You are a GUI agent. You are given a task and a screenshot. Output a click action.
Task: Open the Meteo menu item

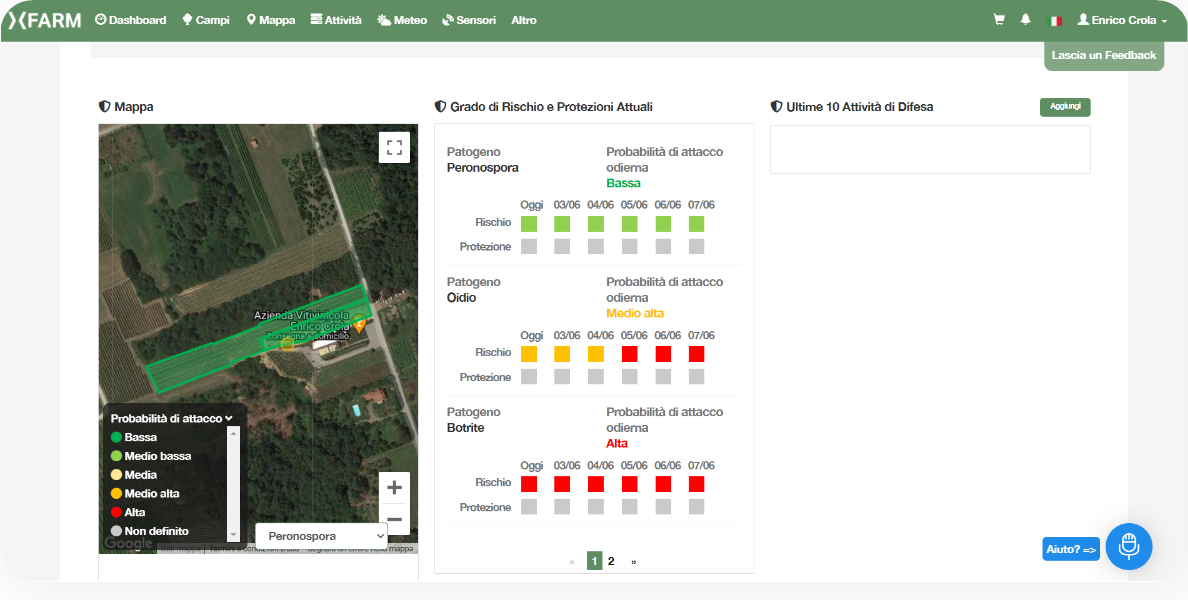point(402,20)
